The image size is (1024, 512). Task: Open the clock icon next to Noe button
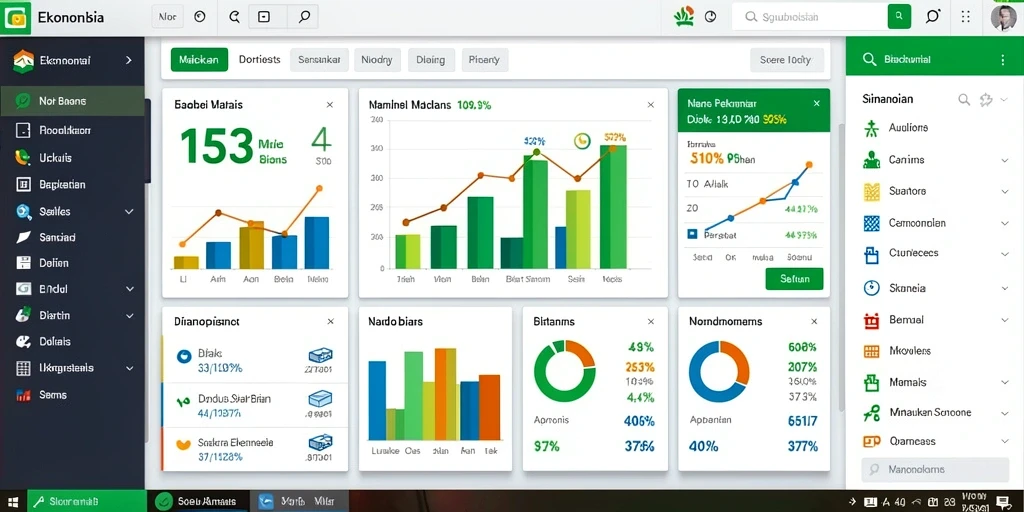200,18
